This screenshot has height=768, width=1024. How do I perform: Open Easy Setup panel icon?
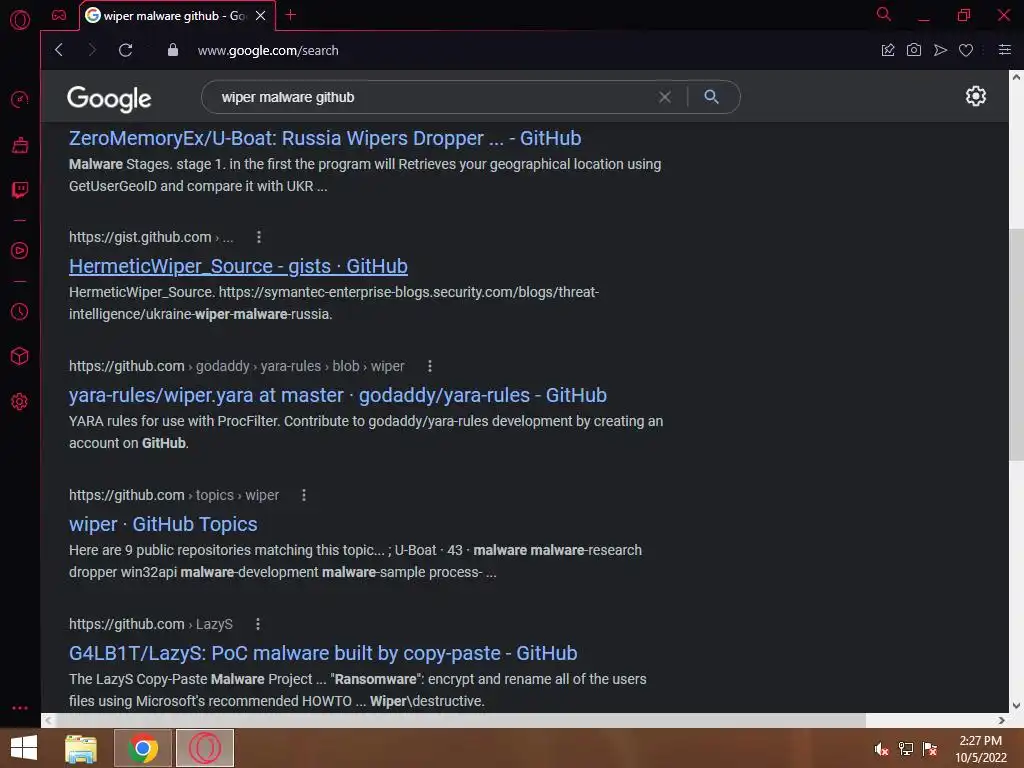coord(1004,50)
